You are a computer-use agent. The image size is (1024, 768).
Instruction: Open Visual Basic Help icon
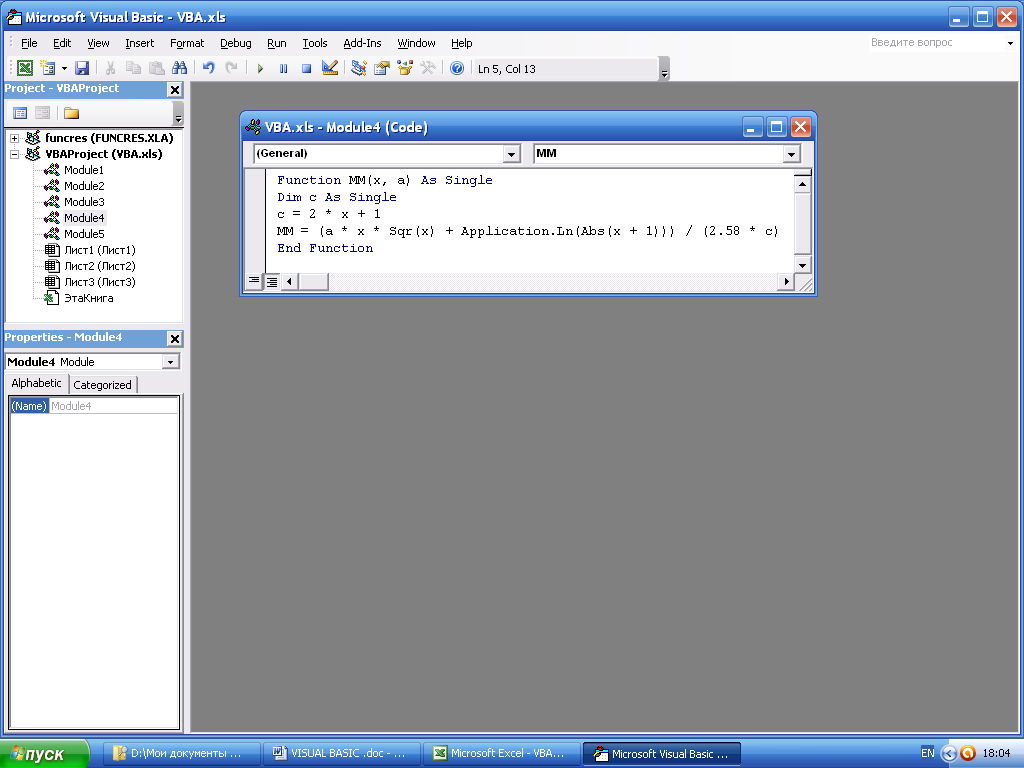[457, 68]
